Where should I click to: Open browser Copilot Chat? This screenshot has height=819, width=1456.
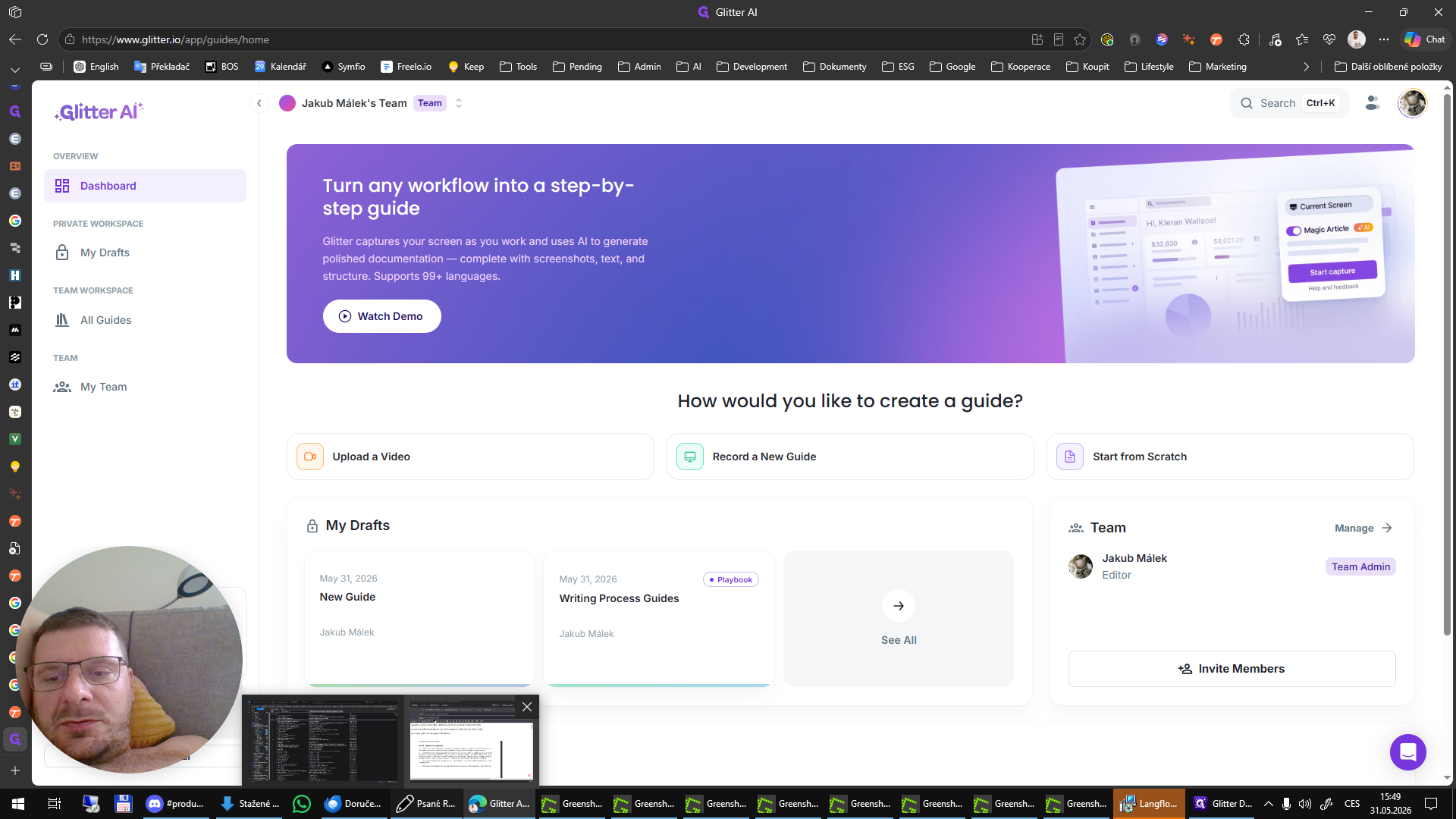click(1425, 39)
